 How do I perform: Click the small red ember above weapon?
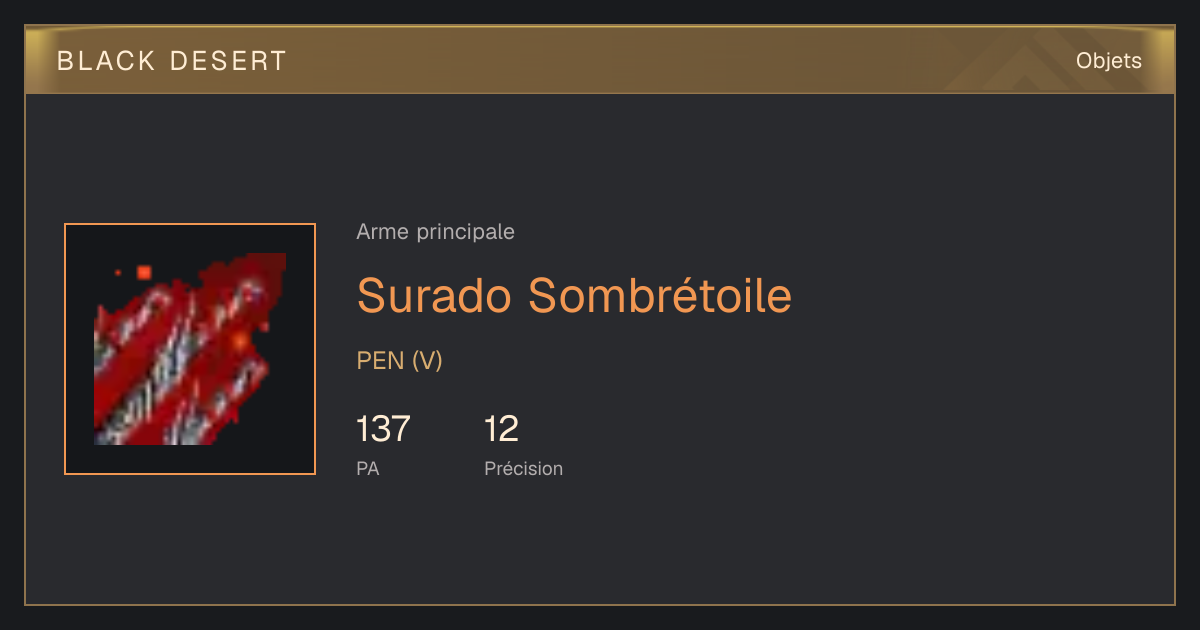coord(144,272)
